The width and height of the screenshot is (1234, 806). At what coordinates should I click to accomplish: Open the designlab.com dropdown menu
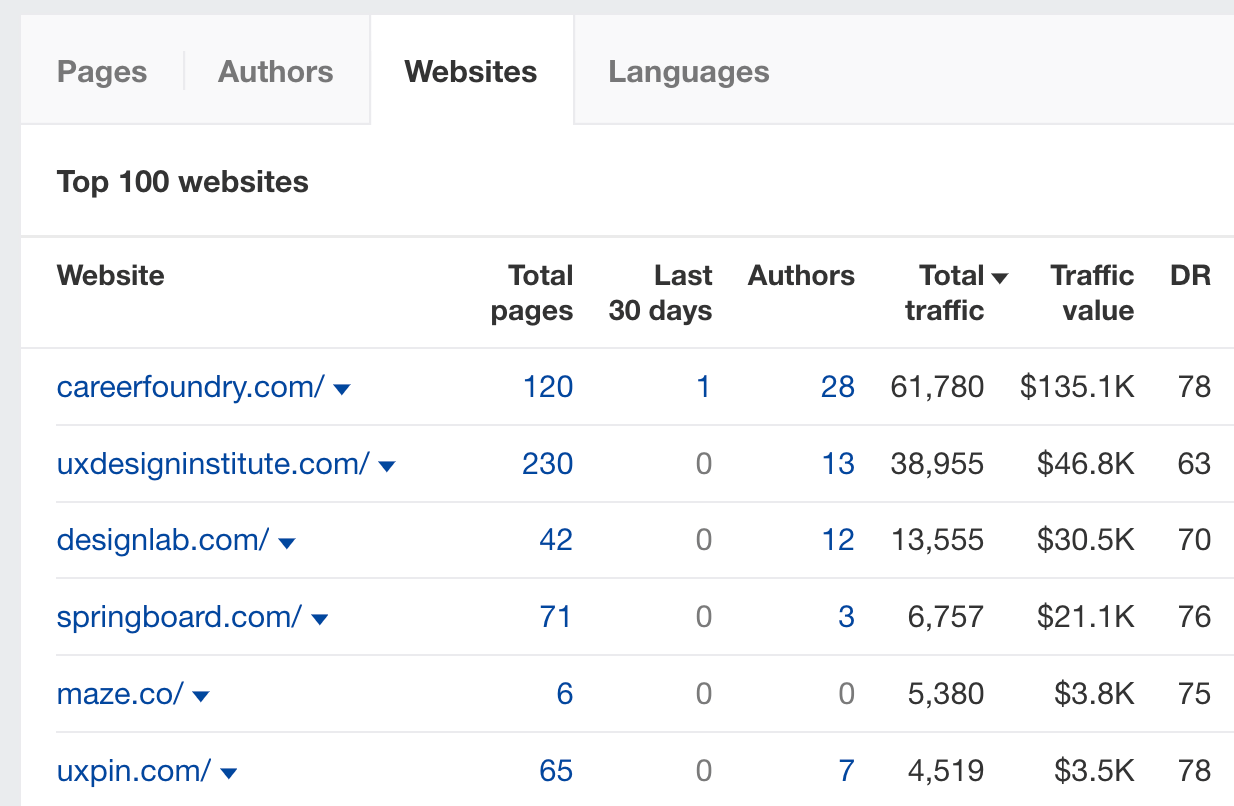[x=287, y=541]
